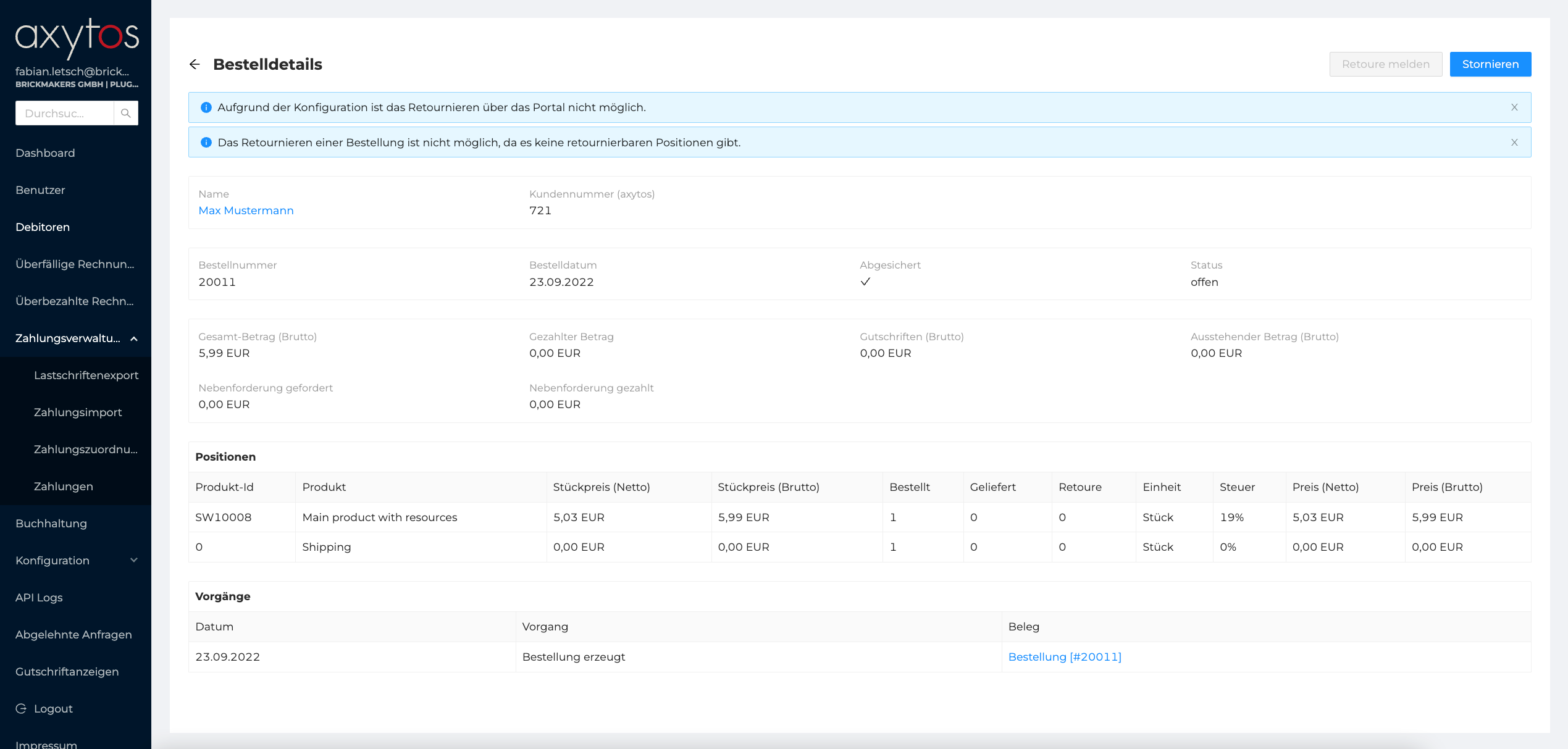Viewport: 1568px width, 749px height.
Task: Open Überbezahlte Rechnungen menu entry
Action: (75, 301)
